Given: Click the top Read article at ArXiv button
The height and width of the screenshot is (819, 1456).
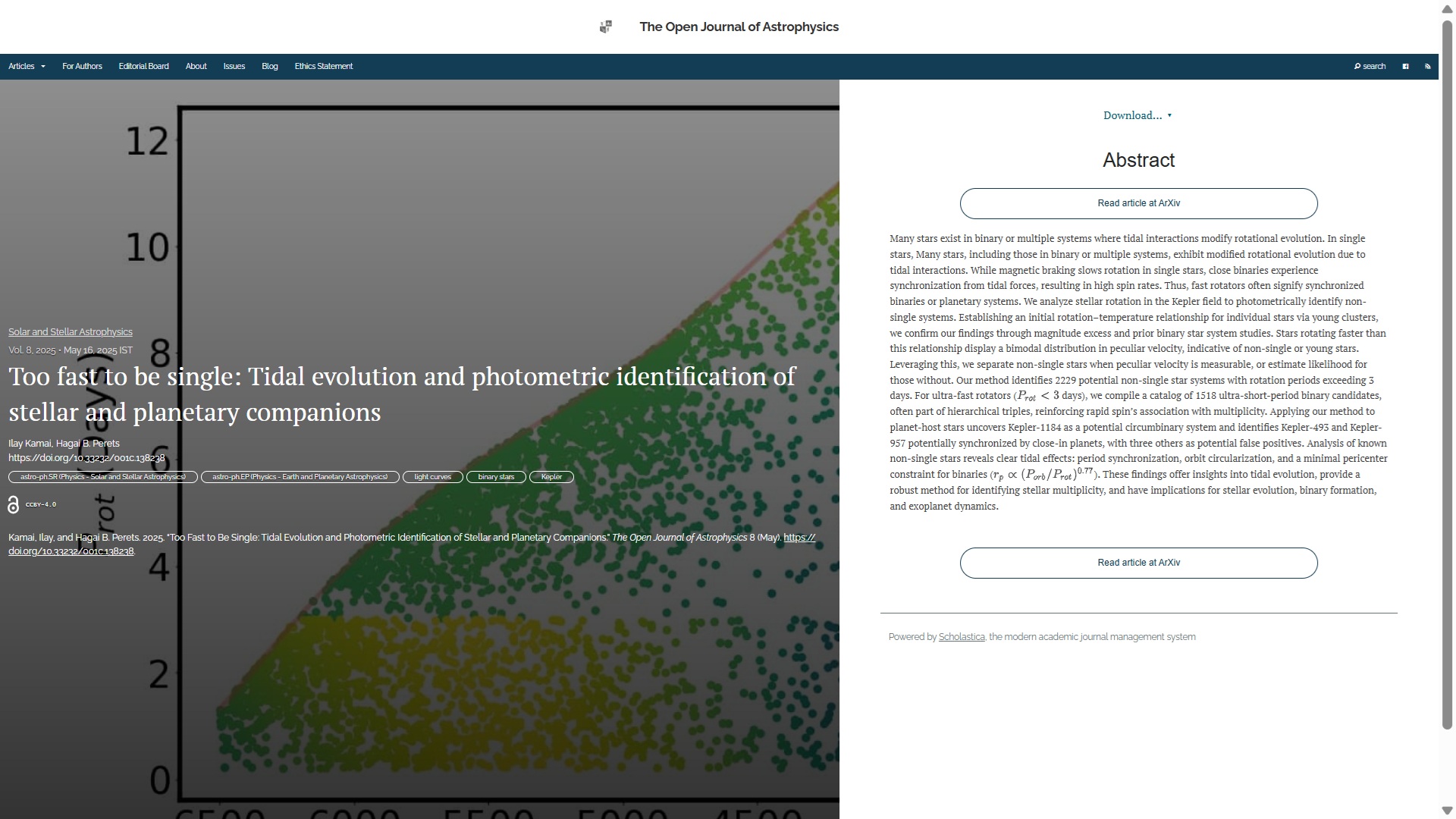Looking at the screenshot, I should (x=1138, y=204).
